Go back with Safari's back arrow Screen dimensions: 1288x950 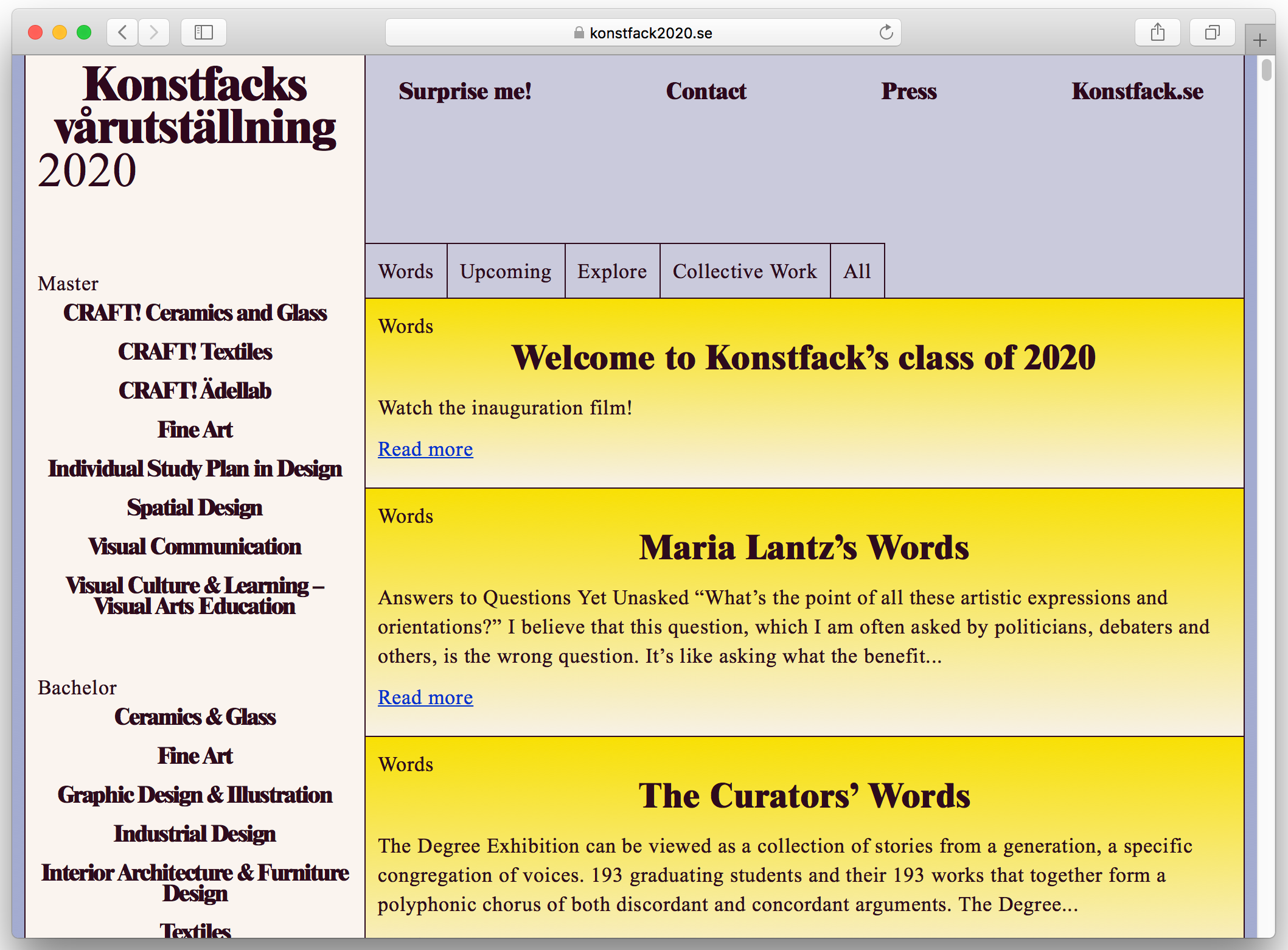(x=122, y=32)
